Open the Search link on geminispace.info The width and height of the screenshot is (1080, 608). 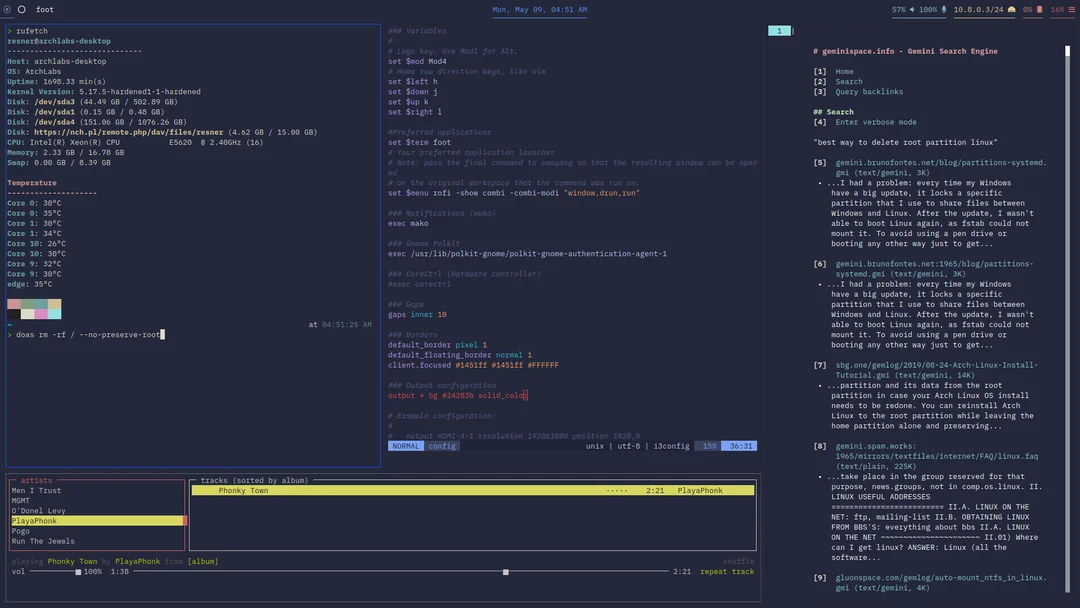pos(848,81)
